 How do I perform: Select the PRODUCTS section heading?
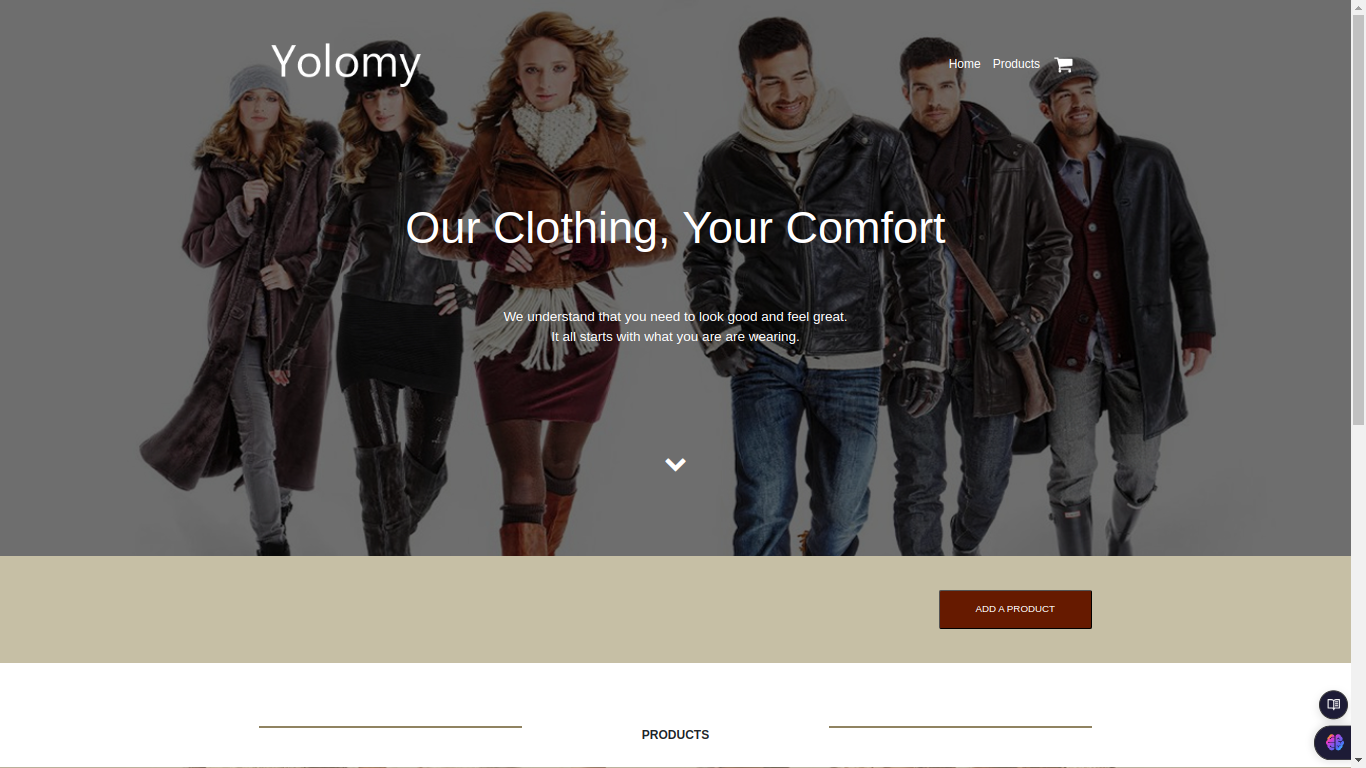pyautogui.click(x=675, y=735)
